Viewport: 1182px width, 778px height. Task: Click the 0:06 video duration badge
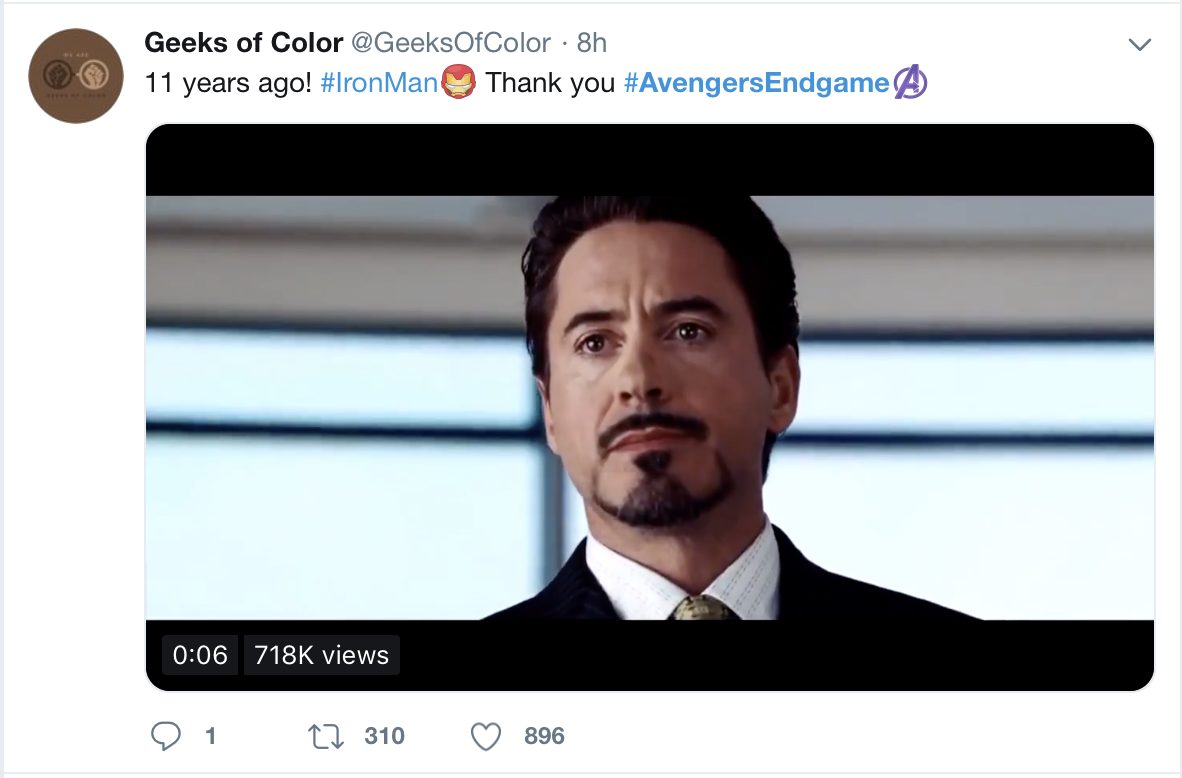pos(200,655)
